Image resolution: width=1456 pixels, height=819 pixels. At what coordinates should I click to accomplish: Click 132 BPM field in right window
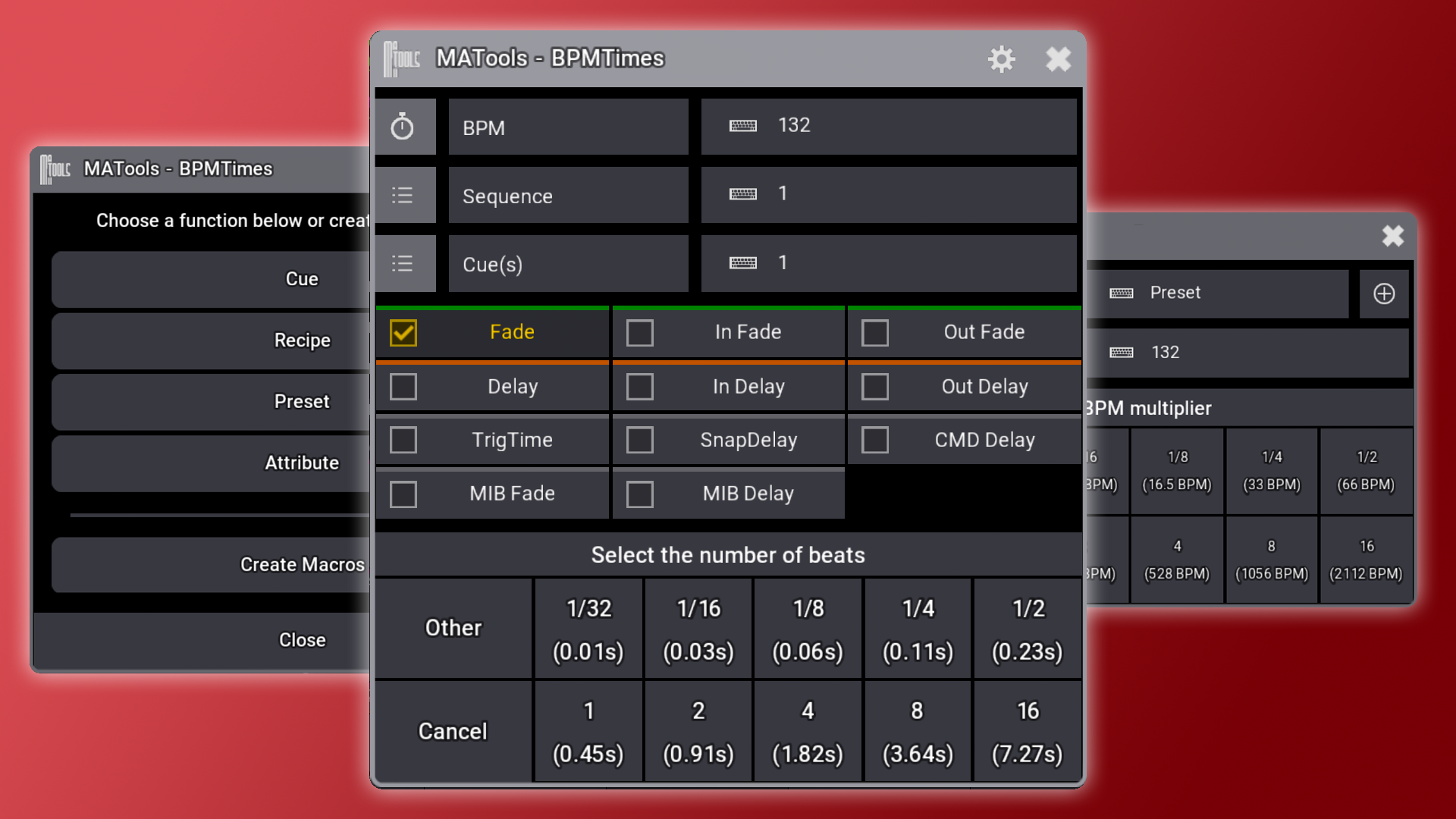(x=1248, y=353)
